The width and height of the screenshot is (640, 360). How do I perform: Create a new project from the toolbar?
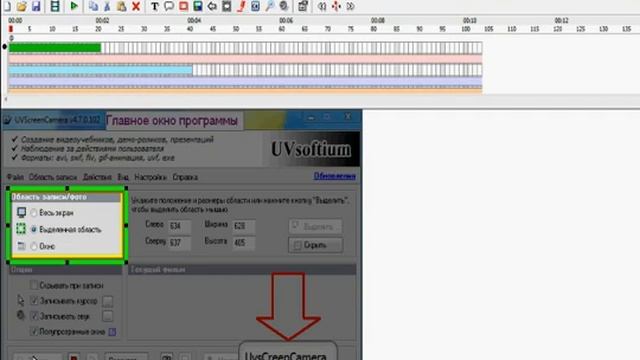pos(8,6)
